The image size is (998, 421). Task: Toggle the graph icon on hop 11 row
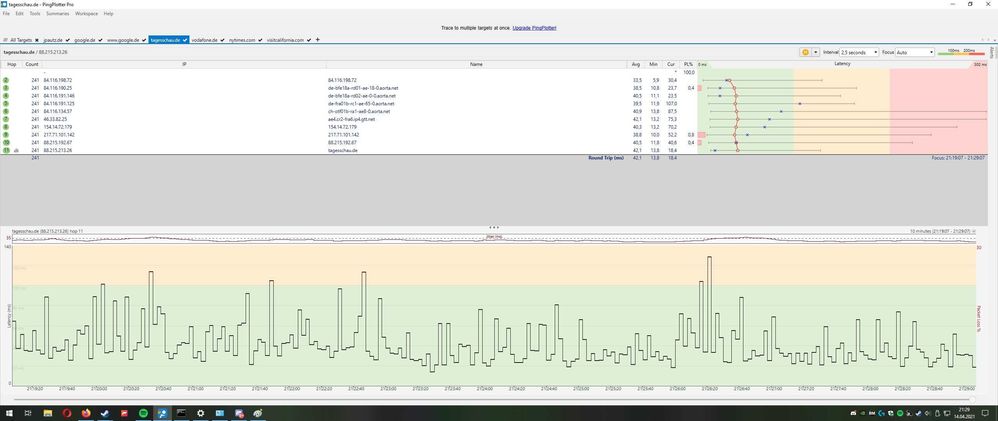click(x=16, y=150)
